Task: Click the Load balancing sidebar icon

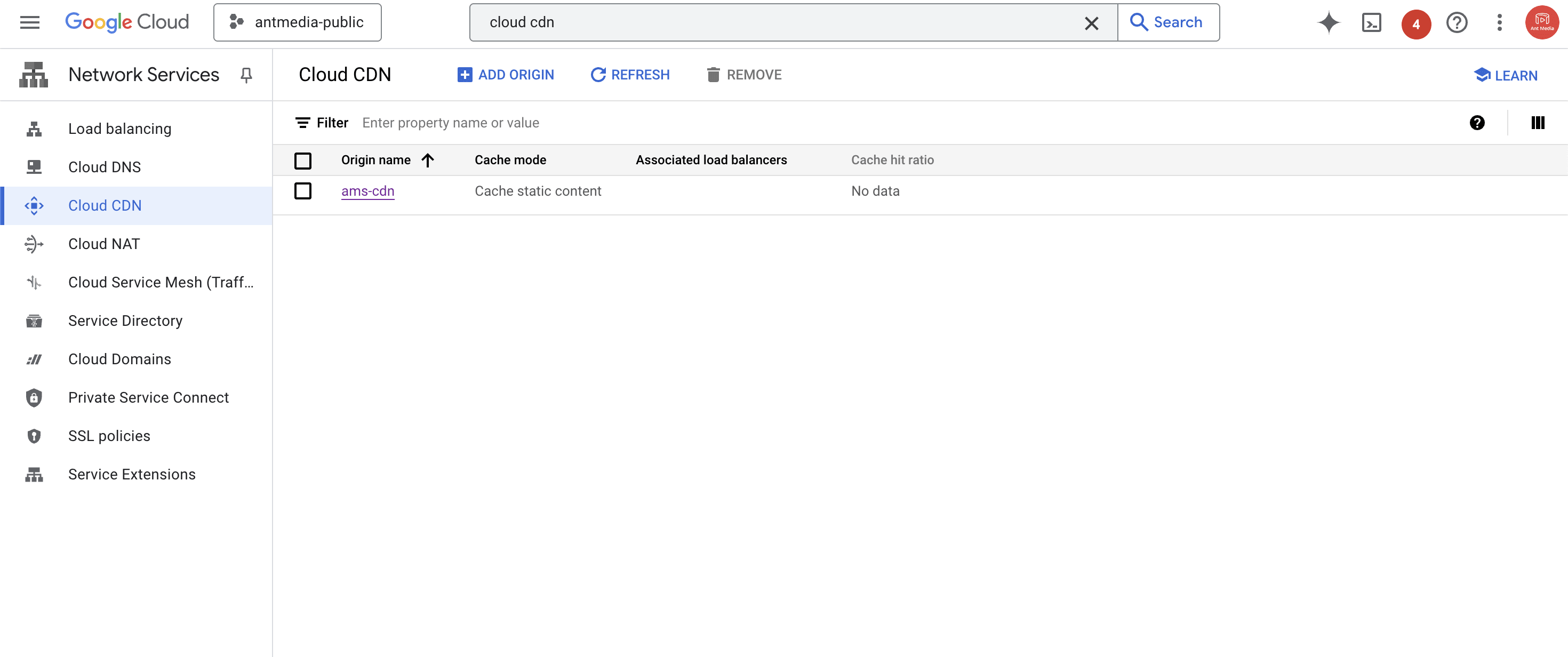Action: tap(34, 129)
